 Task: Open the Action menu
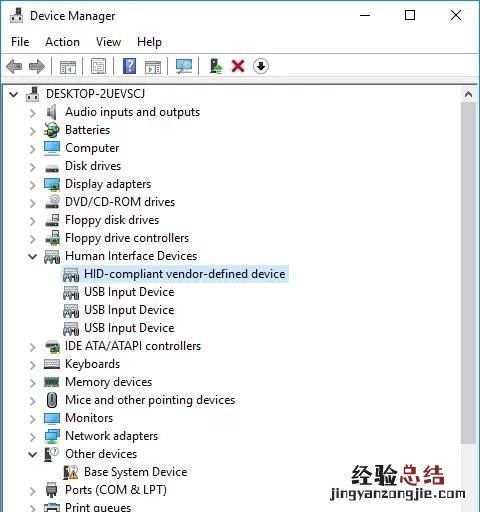[62, 42]
